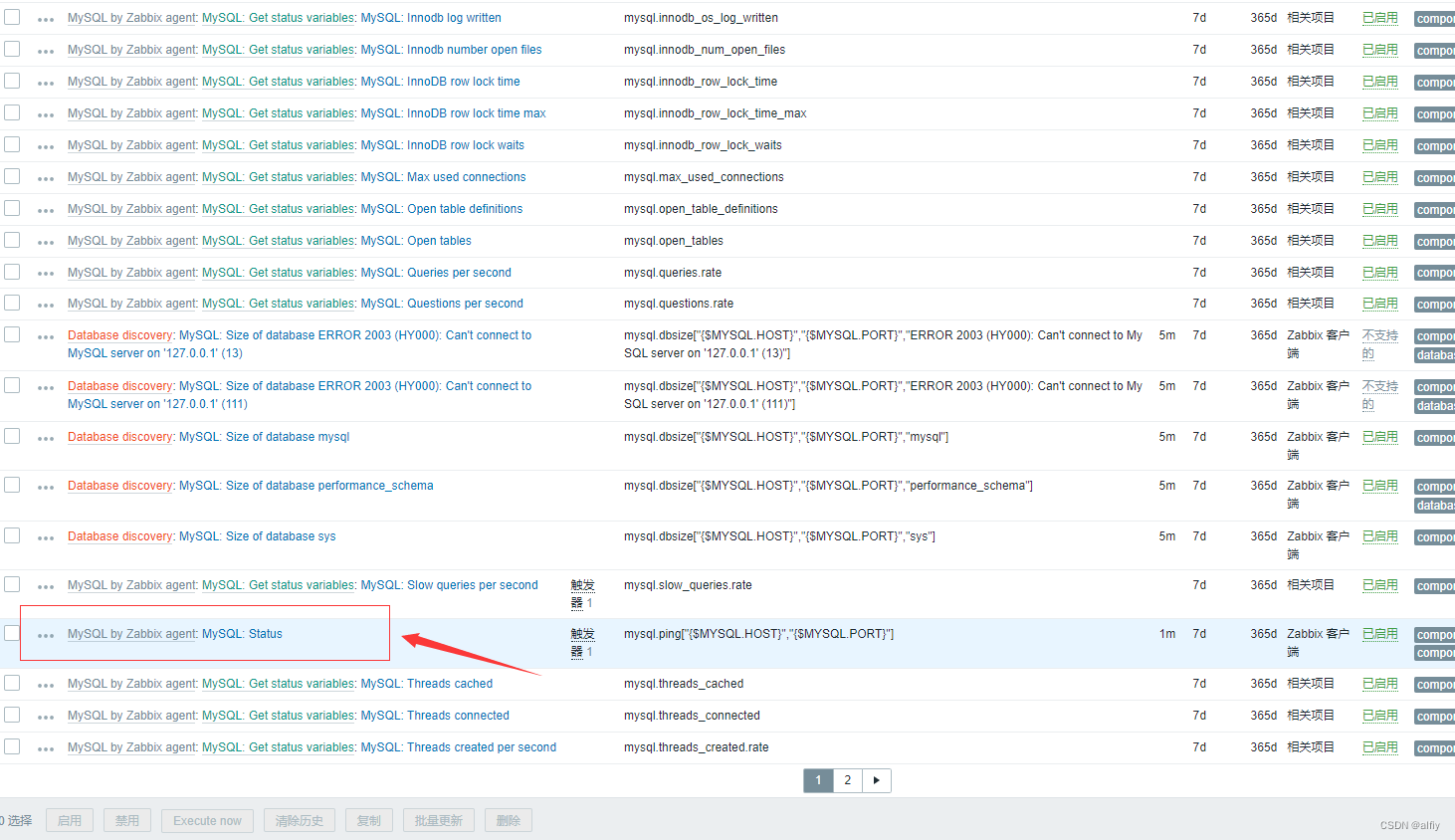This screenshot has height=840, width=1455.
Task: Open Get status variables link in Open tables row
Action: click(x=279, y=241)
